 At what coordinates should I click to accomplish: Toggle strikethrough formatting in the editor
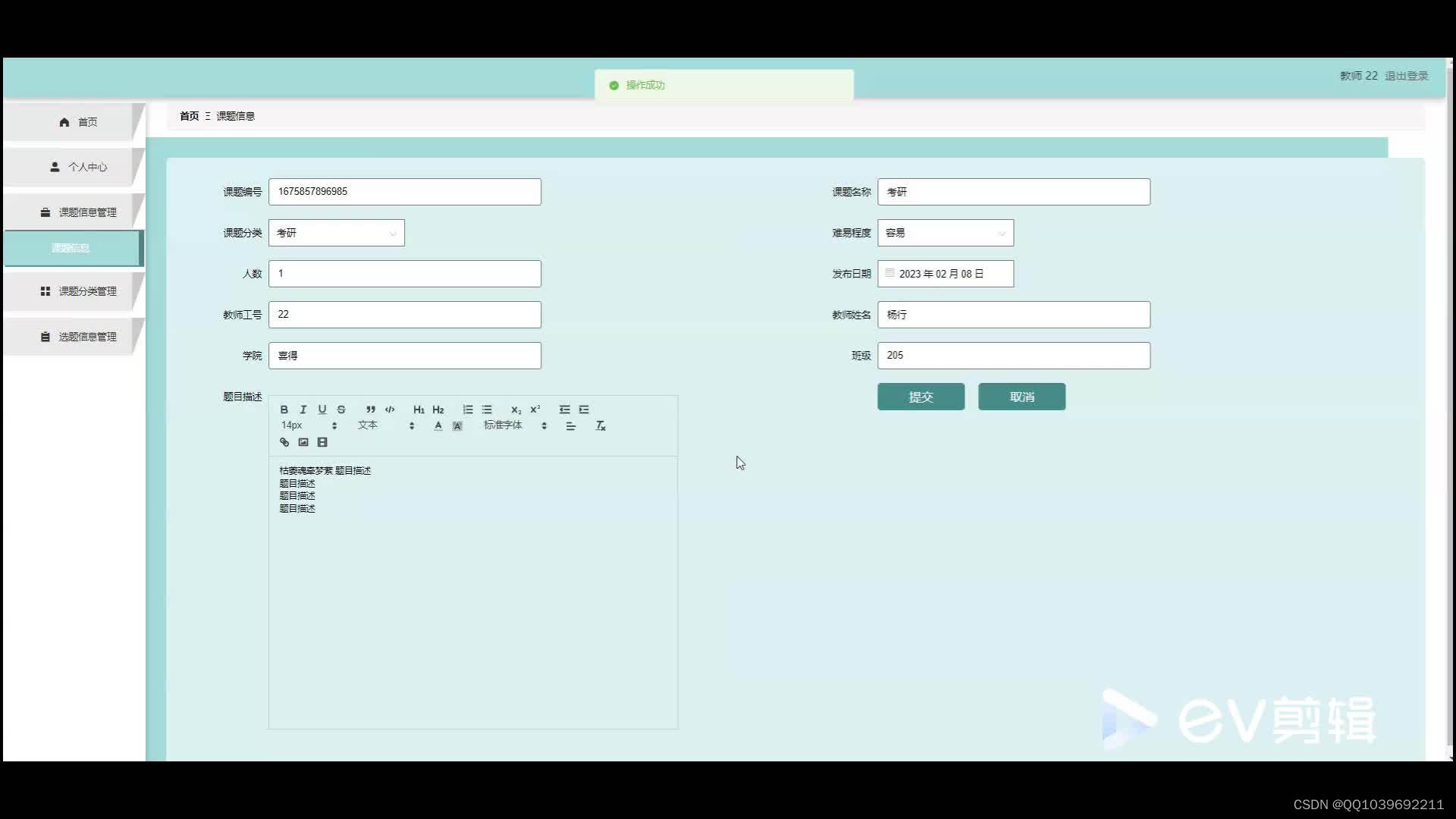(x=341, y=409)
